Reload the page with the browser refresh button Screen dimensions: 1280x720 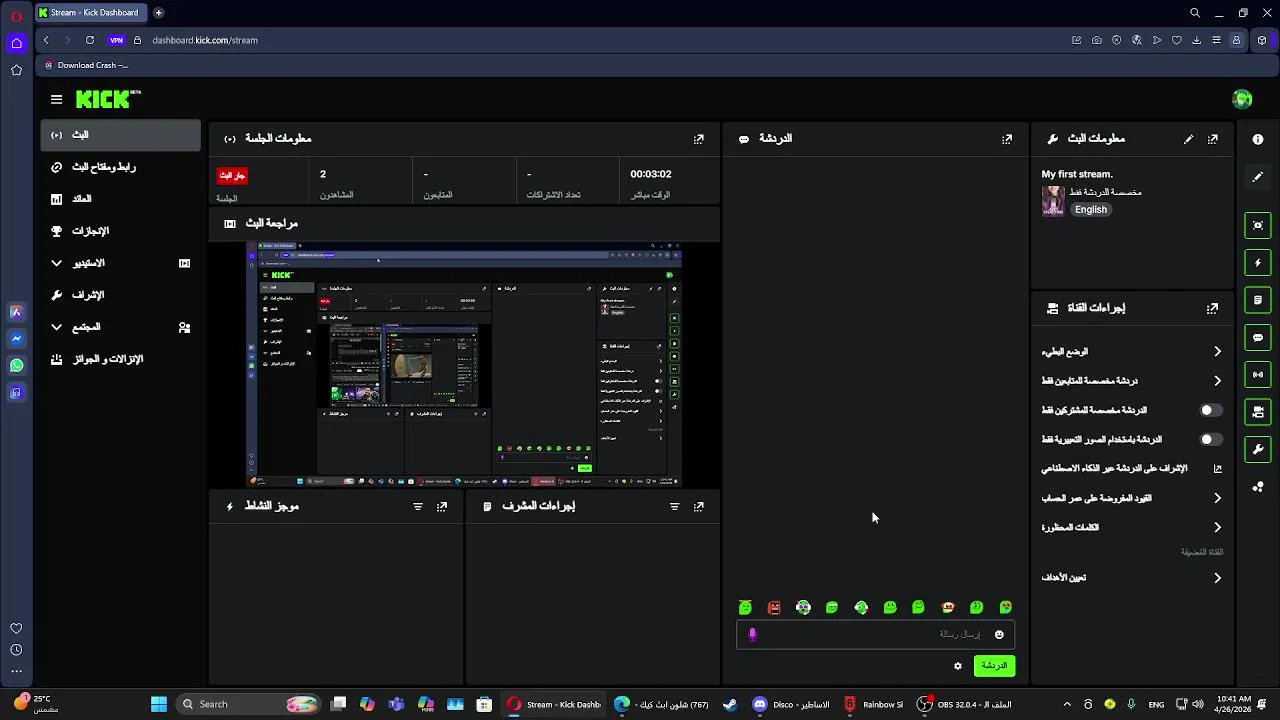tap(90, 40)
